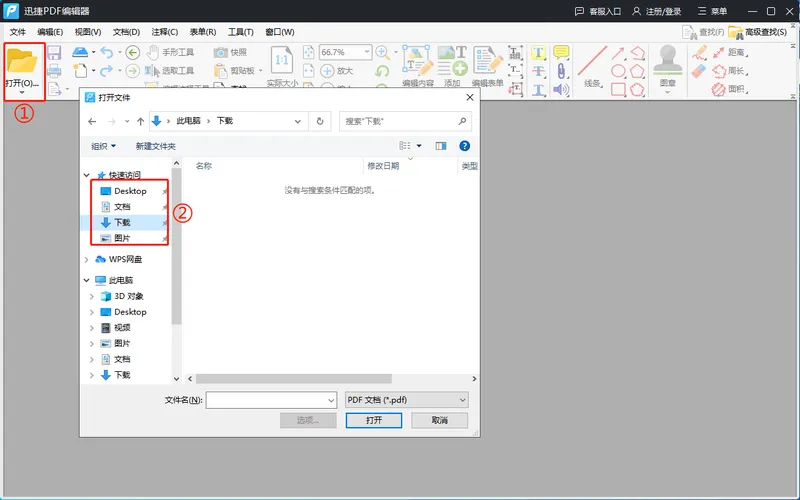Select the Perimeter (周长) measuring tool
The width and height of the screenshot is (800, 500).
point(730,71)
